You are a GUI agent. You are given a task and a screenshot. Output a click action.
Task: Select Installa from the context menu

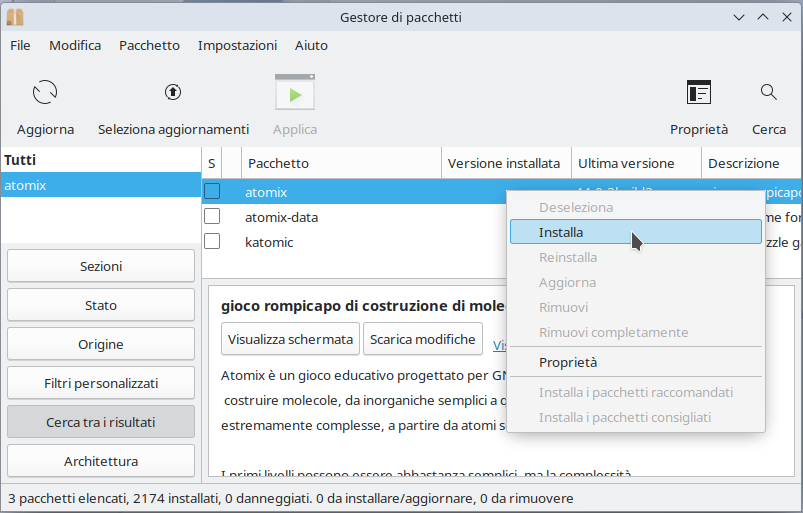[x=561, y=232]
